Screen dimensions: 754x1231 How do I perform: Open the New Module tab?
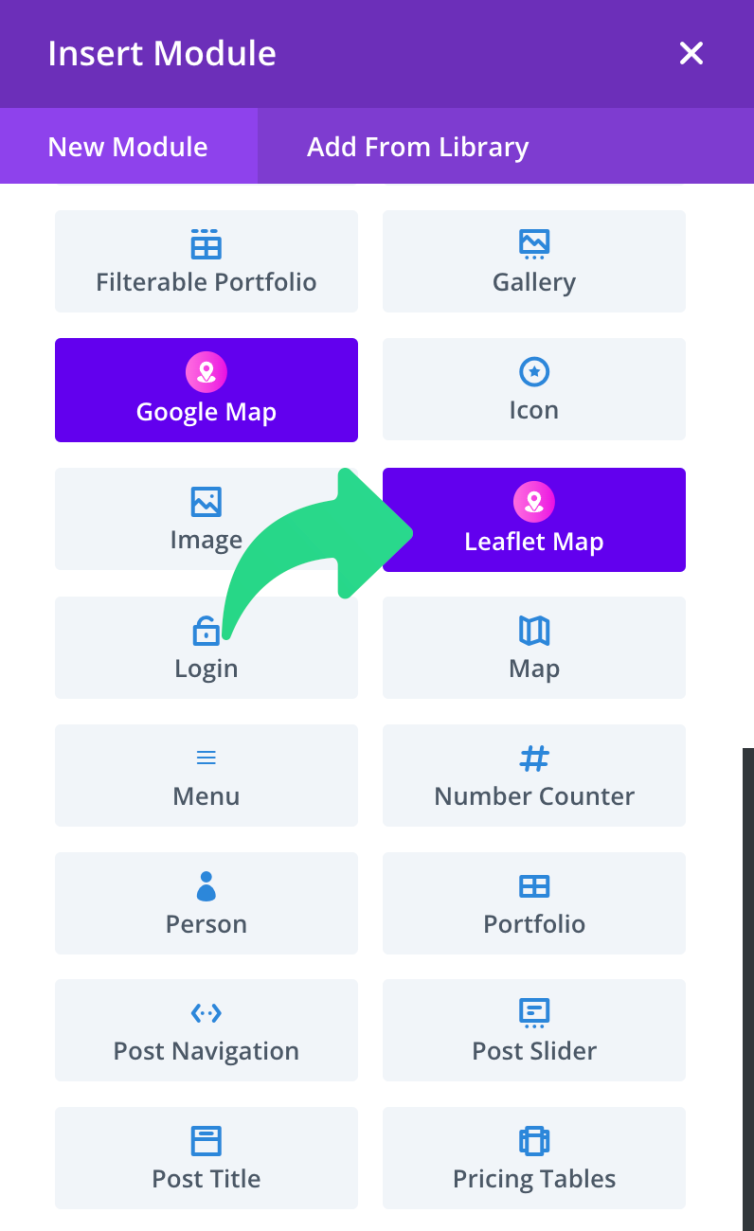(x=127, y=146)
